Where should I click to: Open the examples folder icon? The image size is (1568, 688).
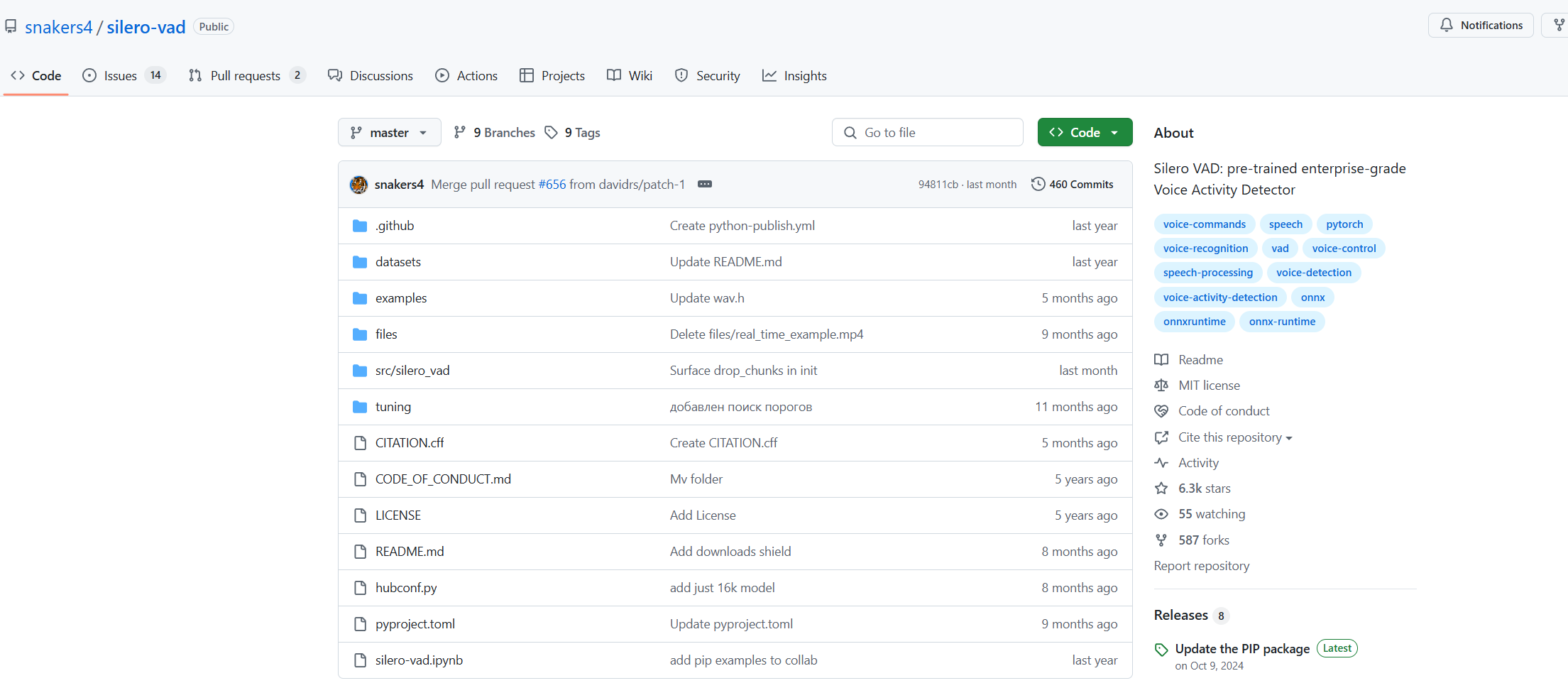tap(360, 298)
